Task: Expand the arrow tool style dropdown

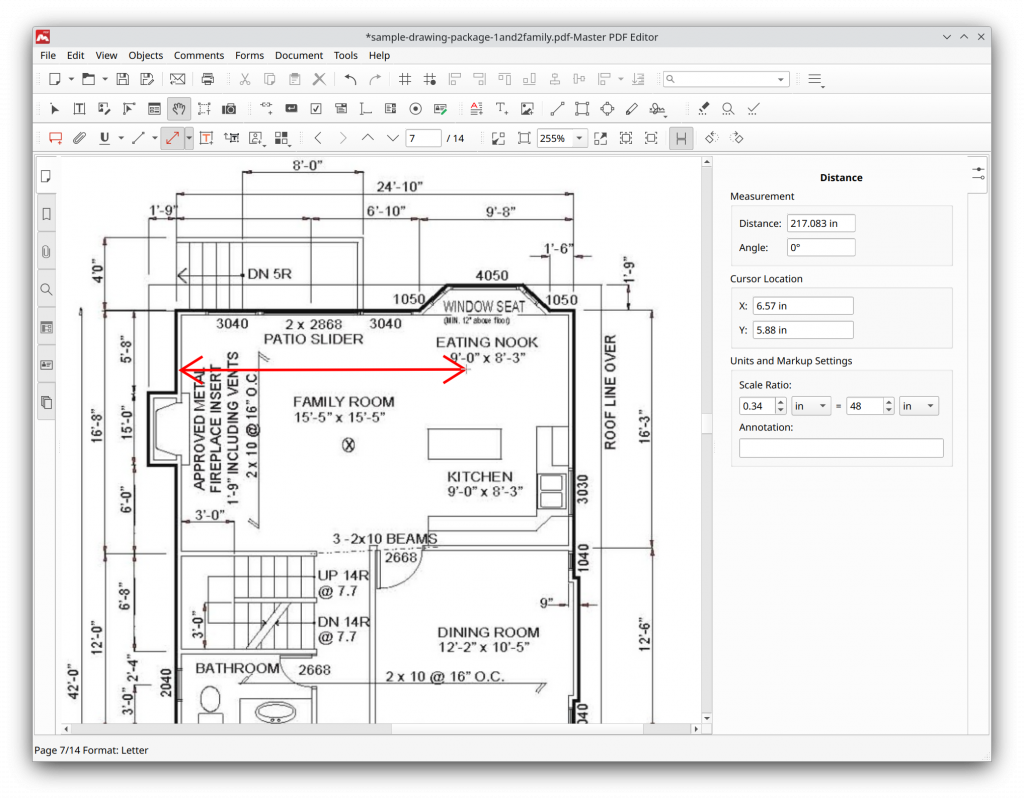Action: pos(188,138)
